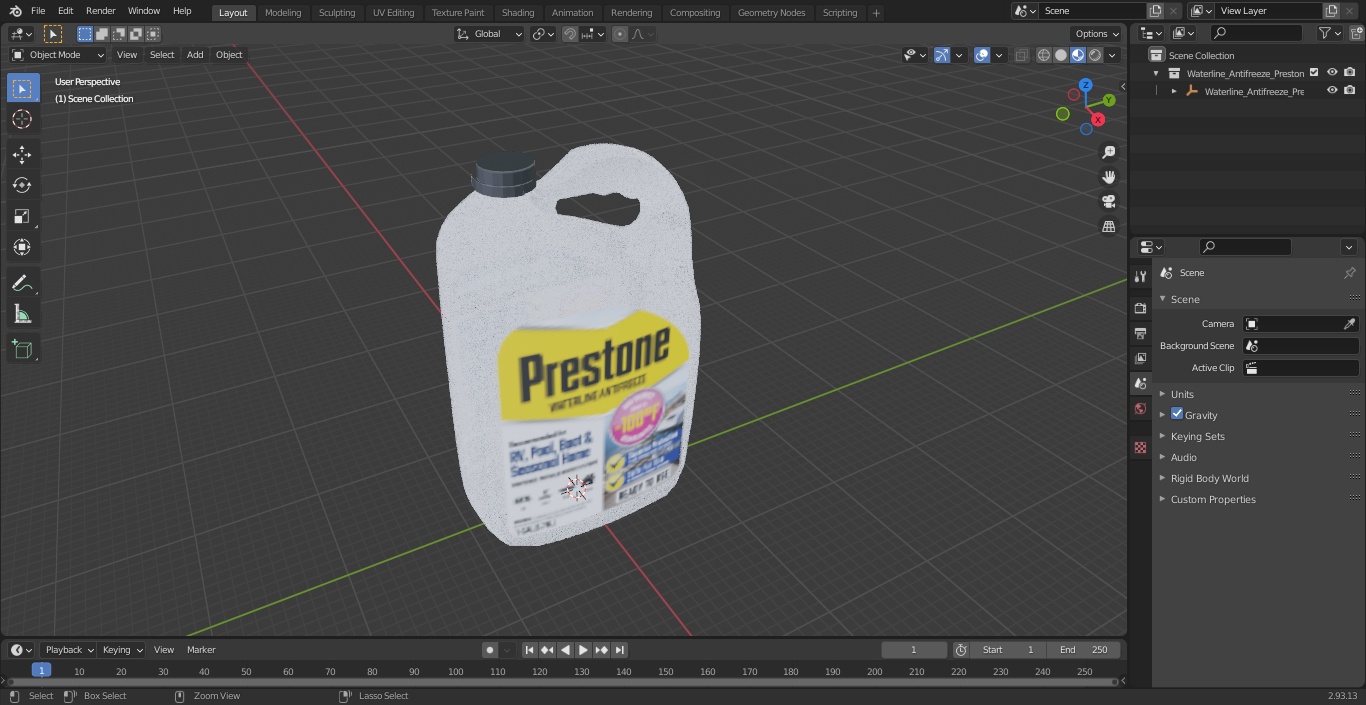1366x705 pixels.
Task: Open the outliner filter dropdown
Action: click(1329, 33)
